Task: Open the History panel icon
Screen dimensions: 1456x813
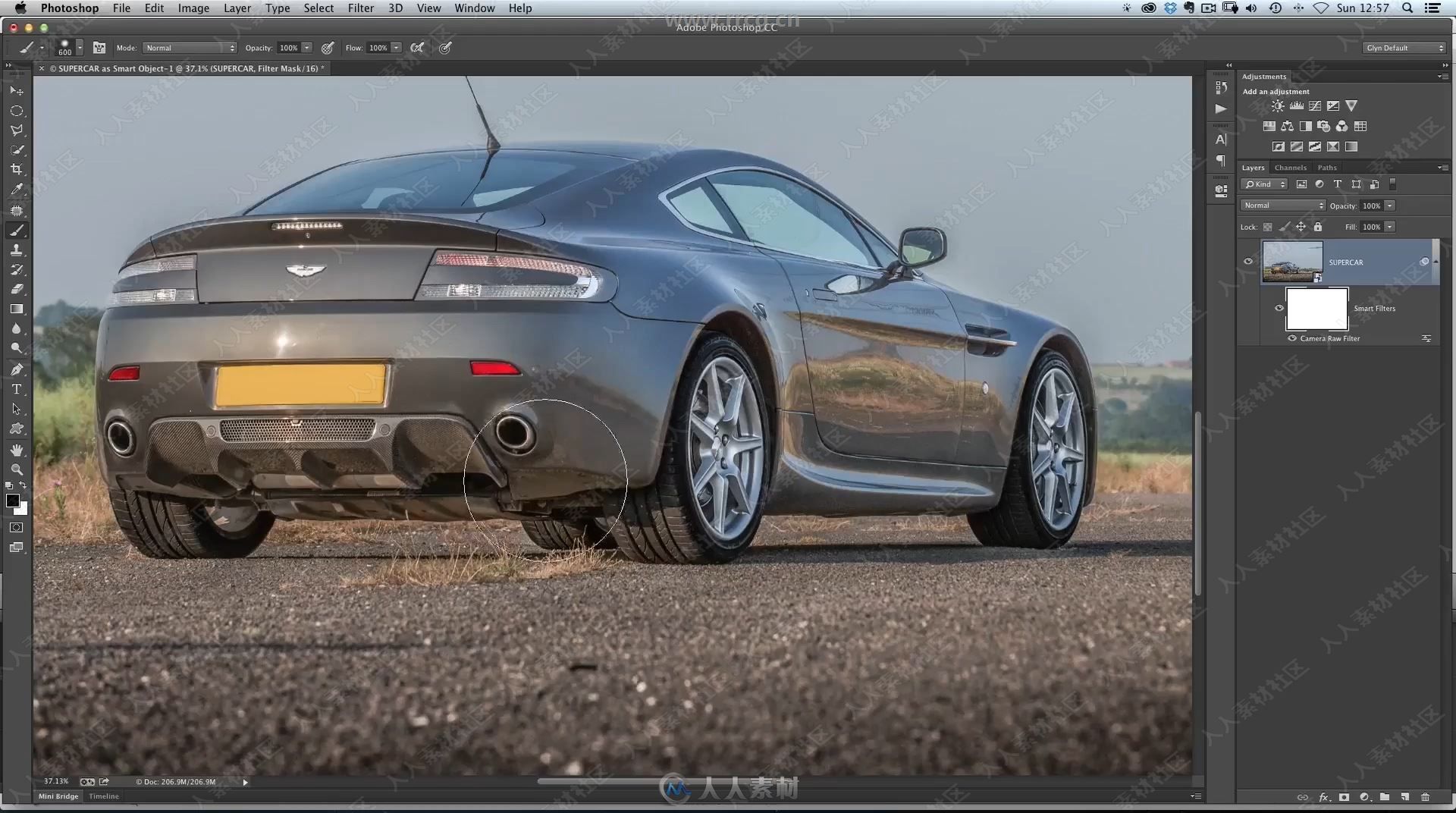Action: (1221, 88)
